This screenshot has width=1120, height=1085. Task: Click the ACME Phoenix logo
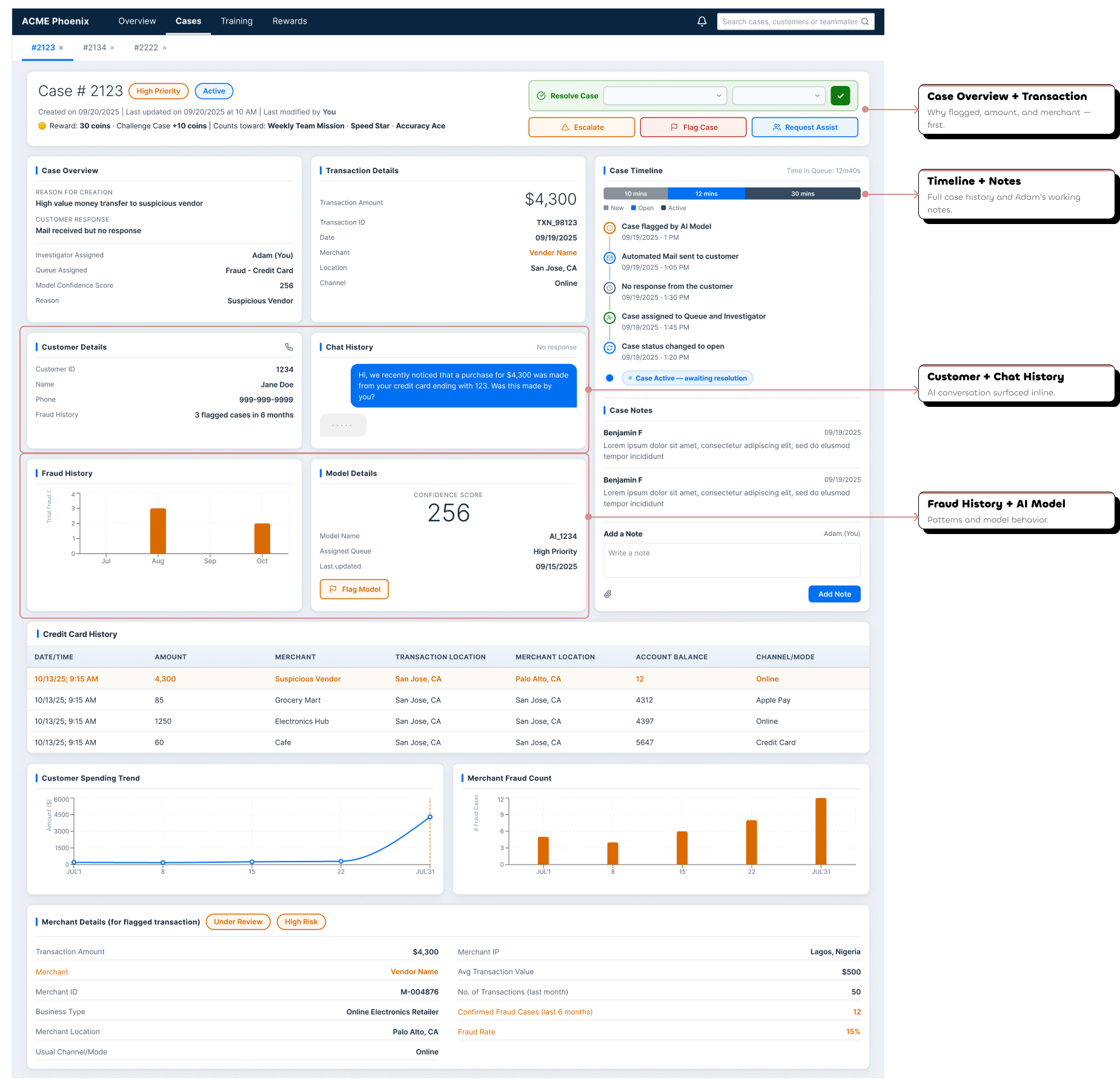[55, 21]
